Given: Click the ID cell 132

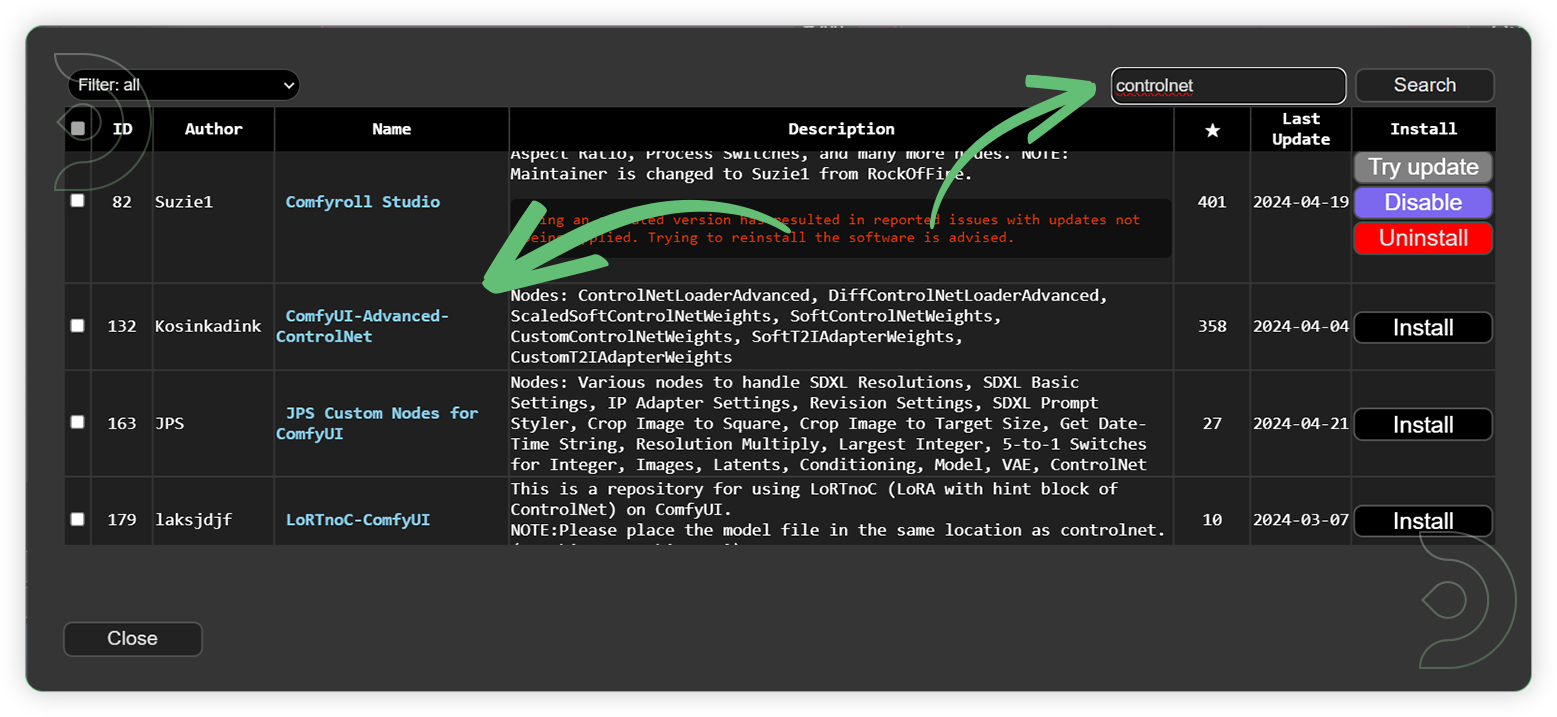Looking at the screenshot, I should click(122, 326).
